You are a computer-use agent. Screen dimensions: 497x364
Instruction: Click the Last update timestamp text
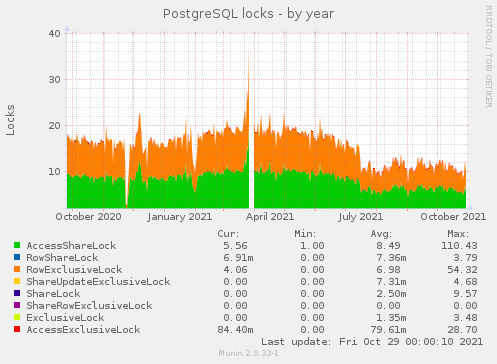tap(372, 342)
